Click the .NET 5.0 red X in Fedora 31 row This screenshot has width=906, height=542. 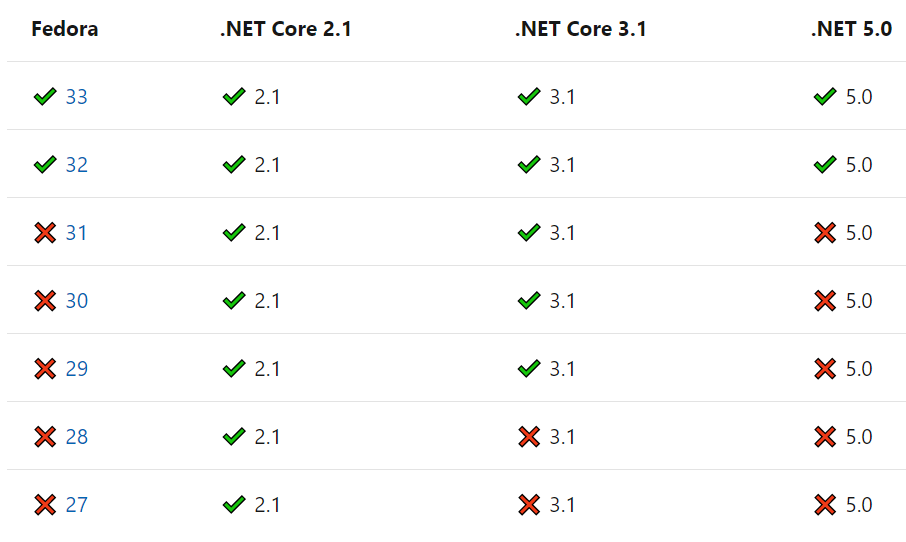point(825,233)
